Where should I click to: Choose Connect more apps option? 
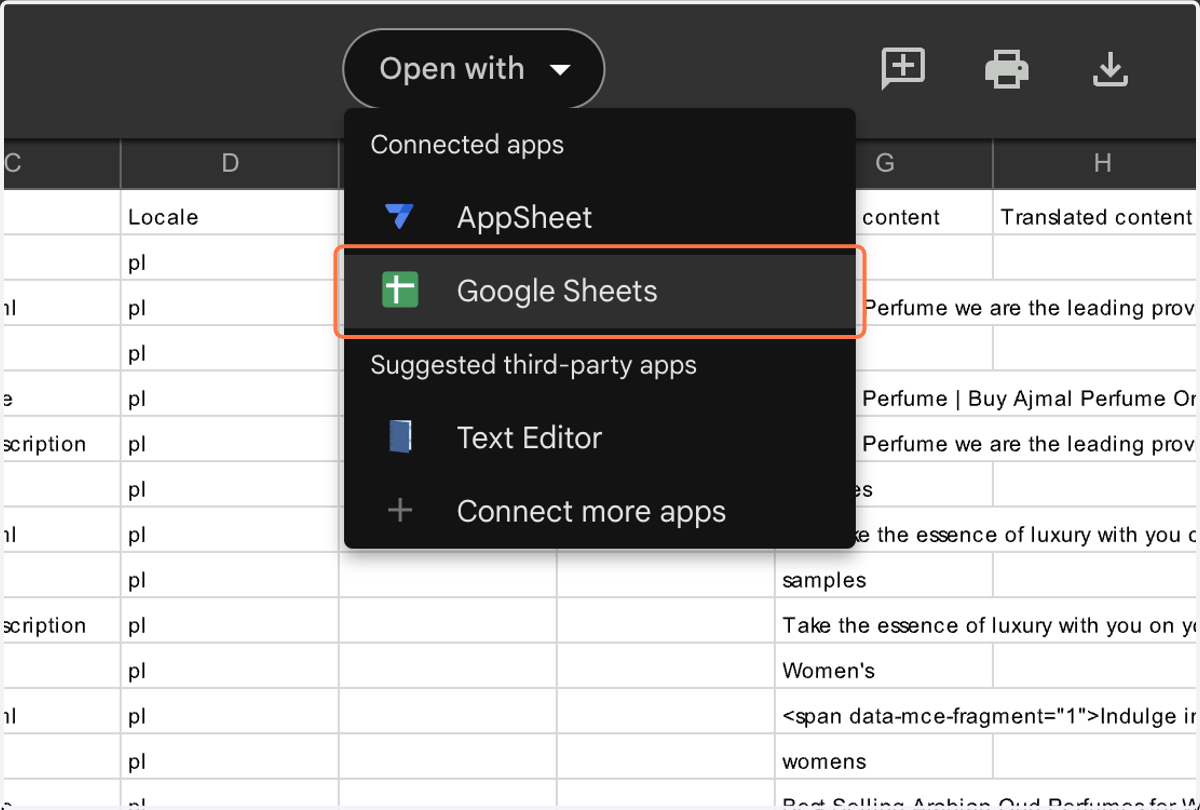pos(600,511)
